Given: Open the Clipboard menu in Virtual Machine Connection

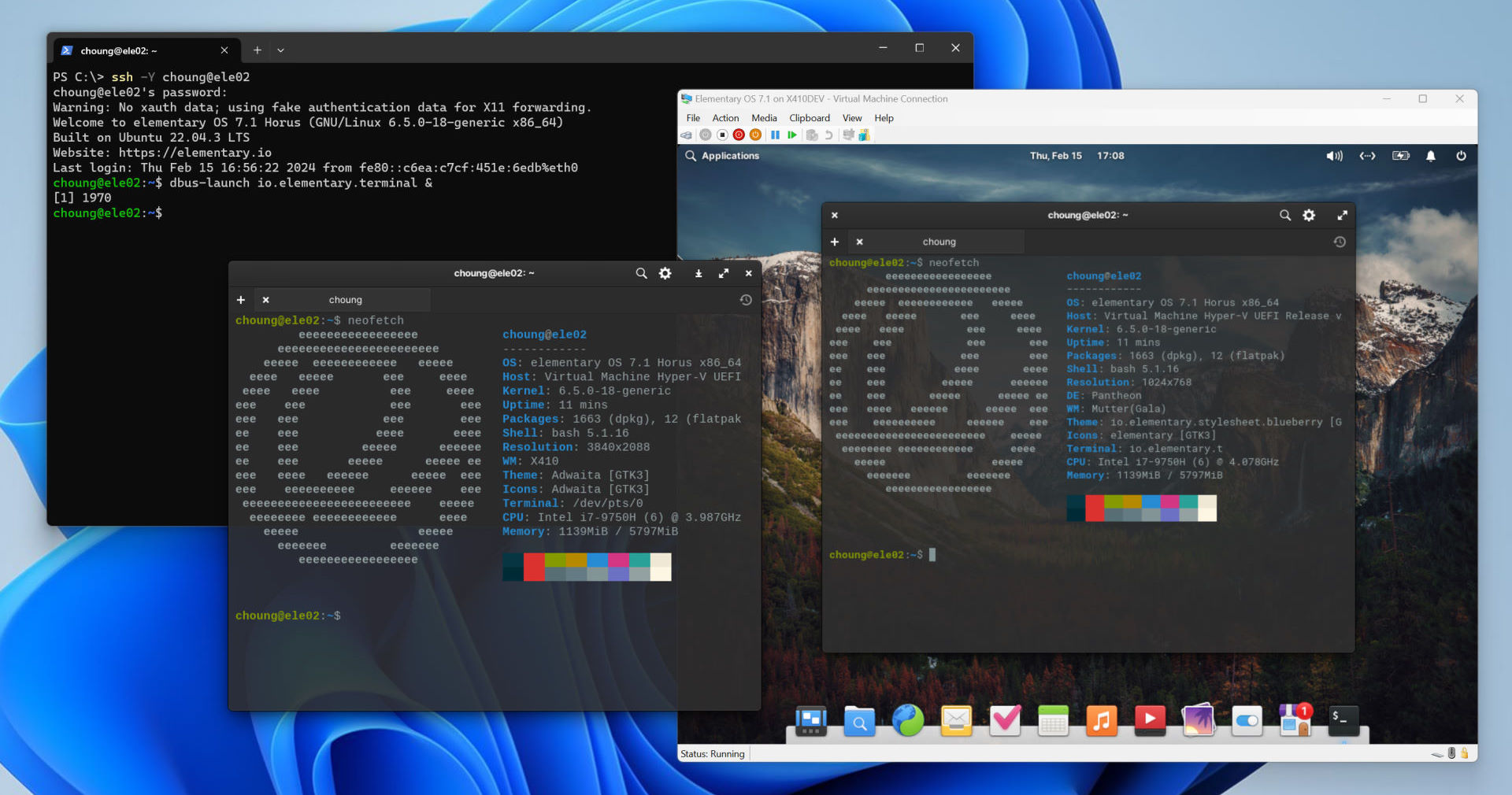Looking at the screenshot, I should (x=809, y=118).
